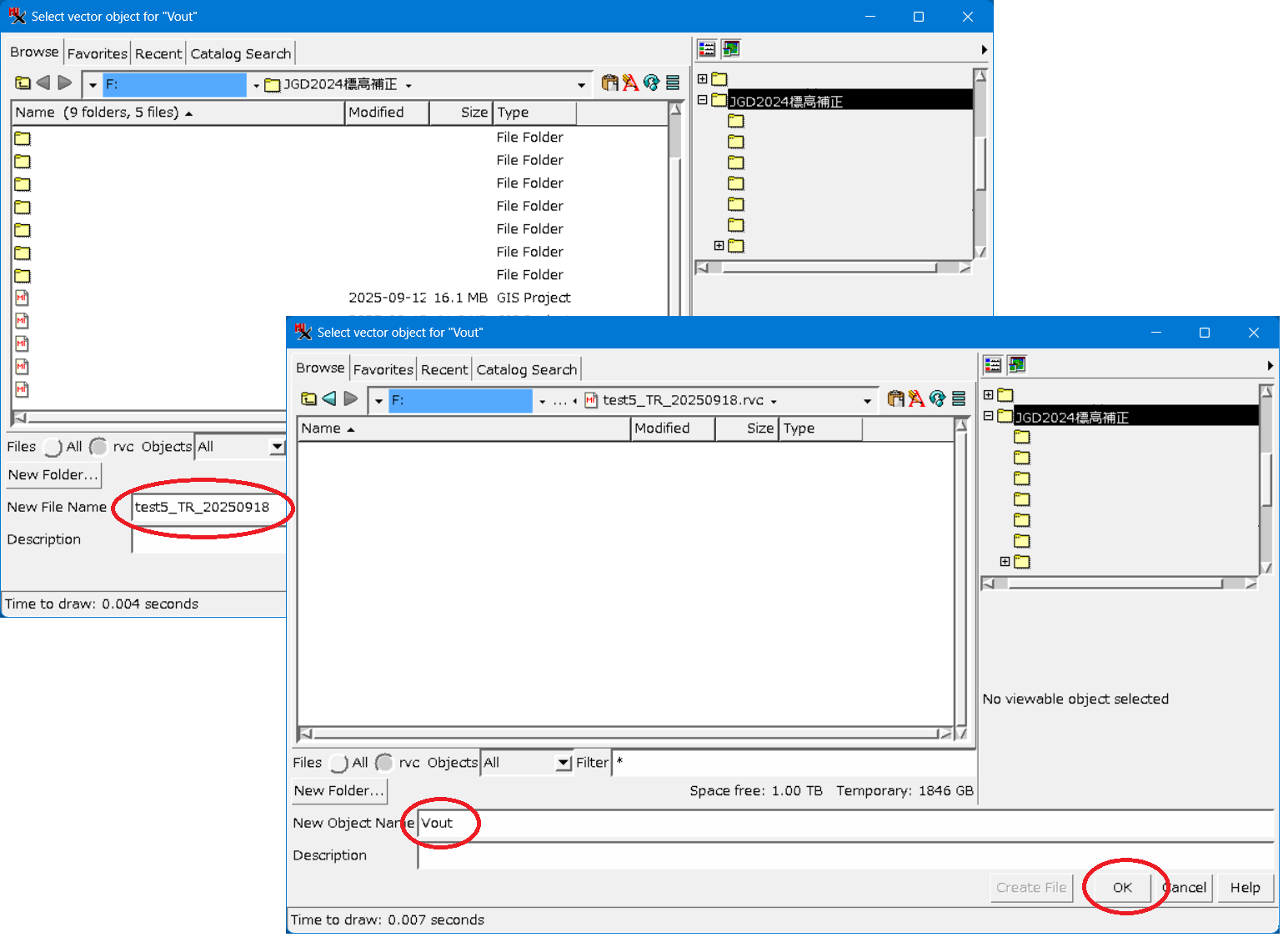The image size is (1288, 942).
Task: Click the New Folder... button in front dialog
Action: 339,790
